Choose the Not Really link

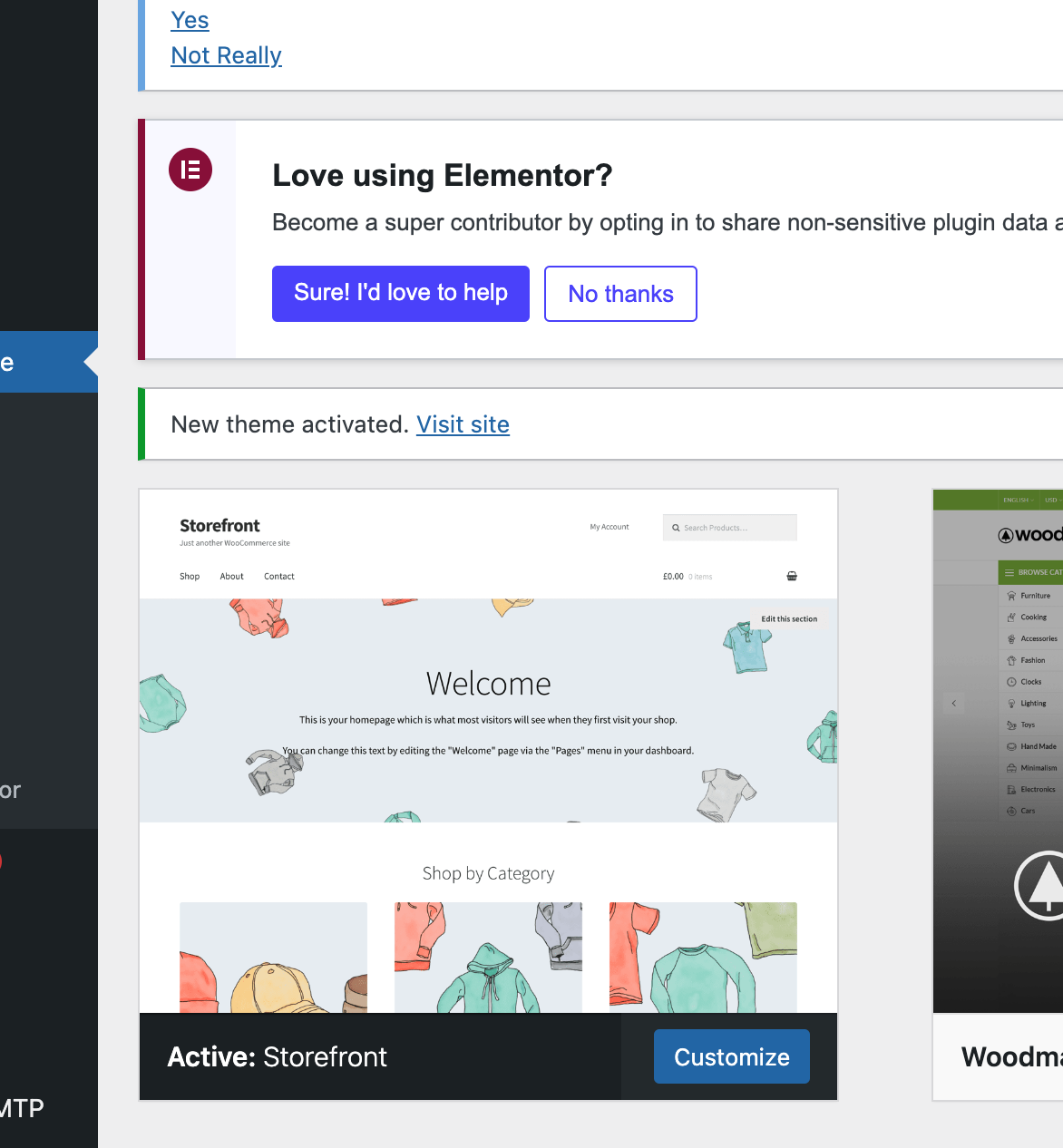tap(226, 55)
